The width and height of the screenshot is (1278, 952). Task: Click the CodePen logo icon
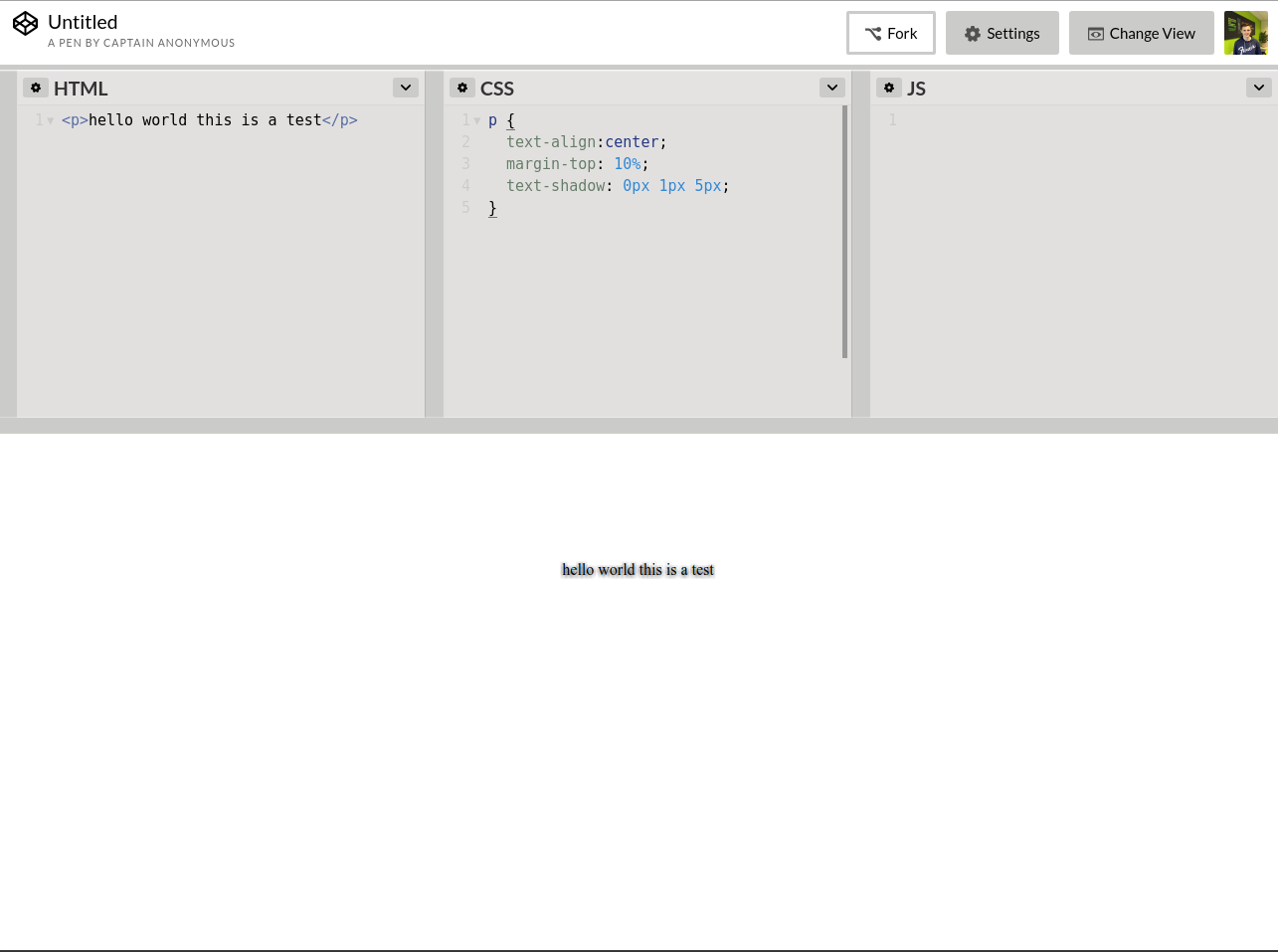tap(25, 23)
